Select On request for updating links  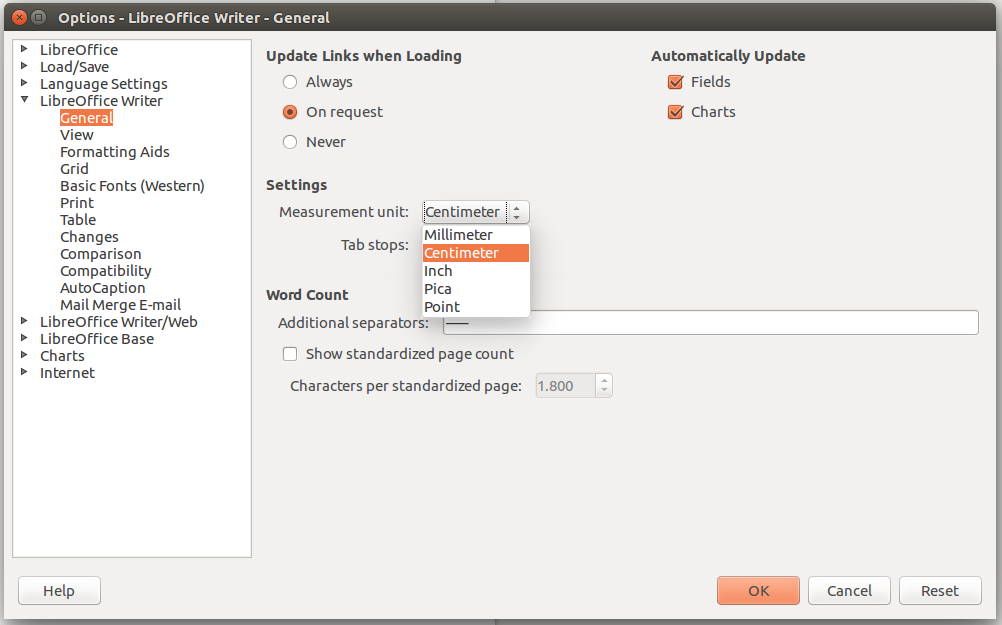click(x=290, y=112)
